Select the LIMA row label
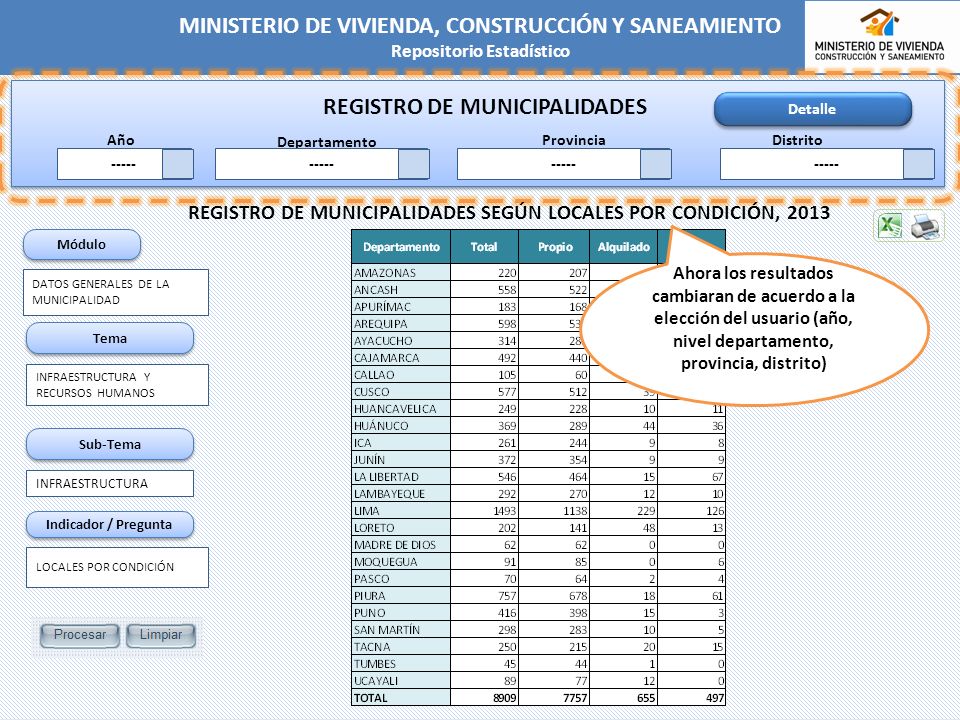 (401, 511)
